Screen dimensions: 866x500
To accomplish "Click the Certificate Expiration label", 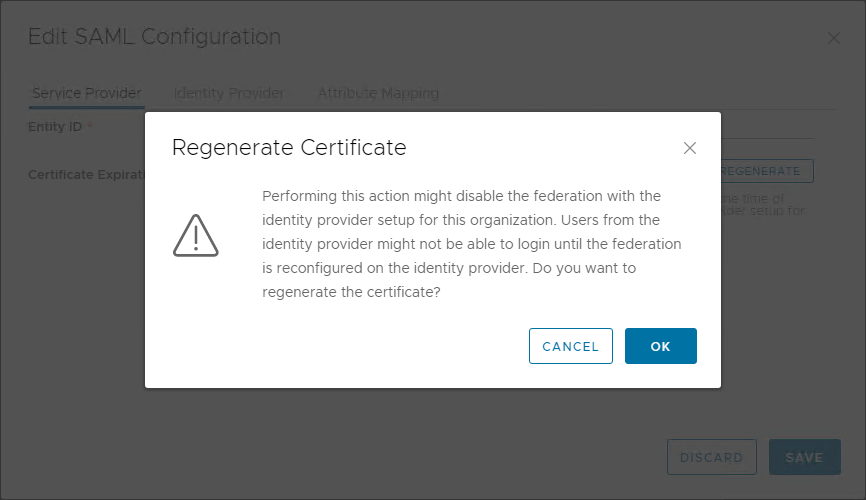I will (x=87, y=174).
